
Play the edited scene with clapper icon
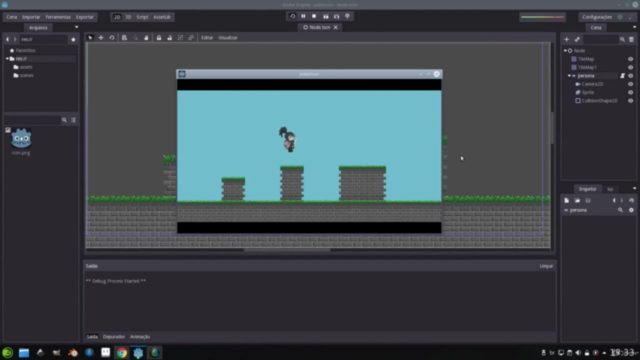pos(326,16)
